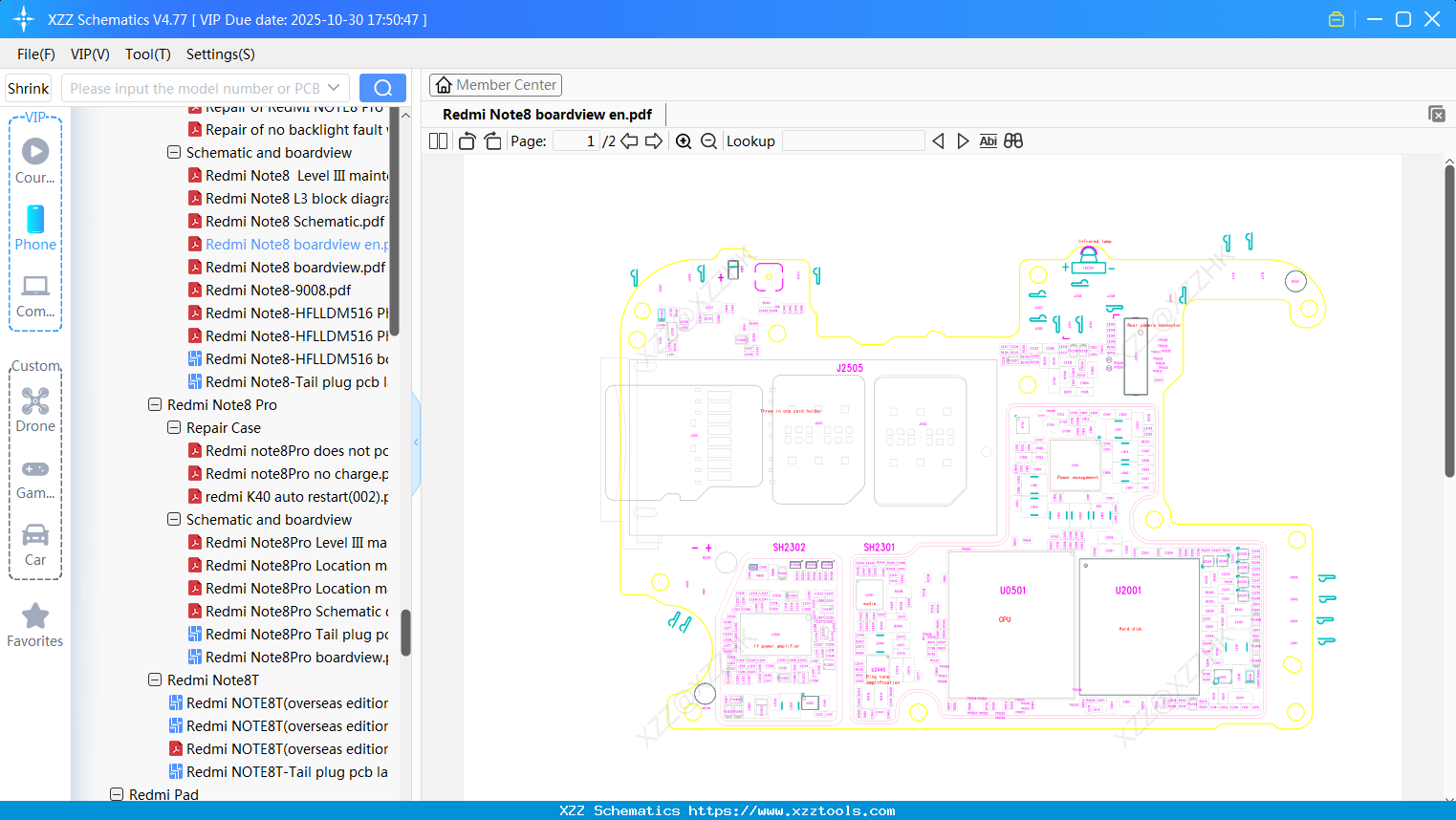Toggle whole-word search with the binoculars icon
Viewport: 1456px width, 820px height.
pyautogui.click(x=1012, y=140)
